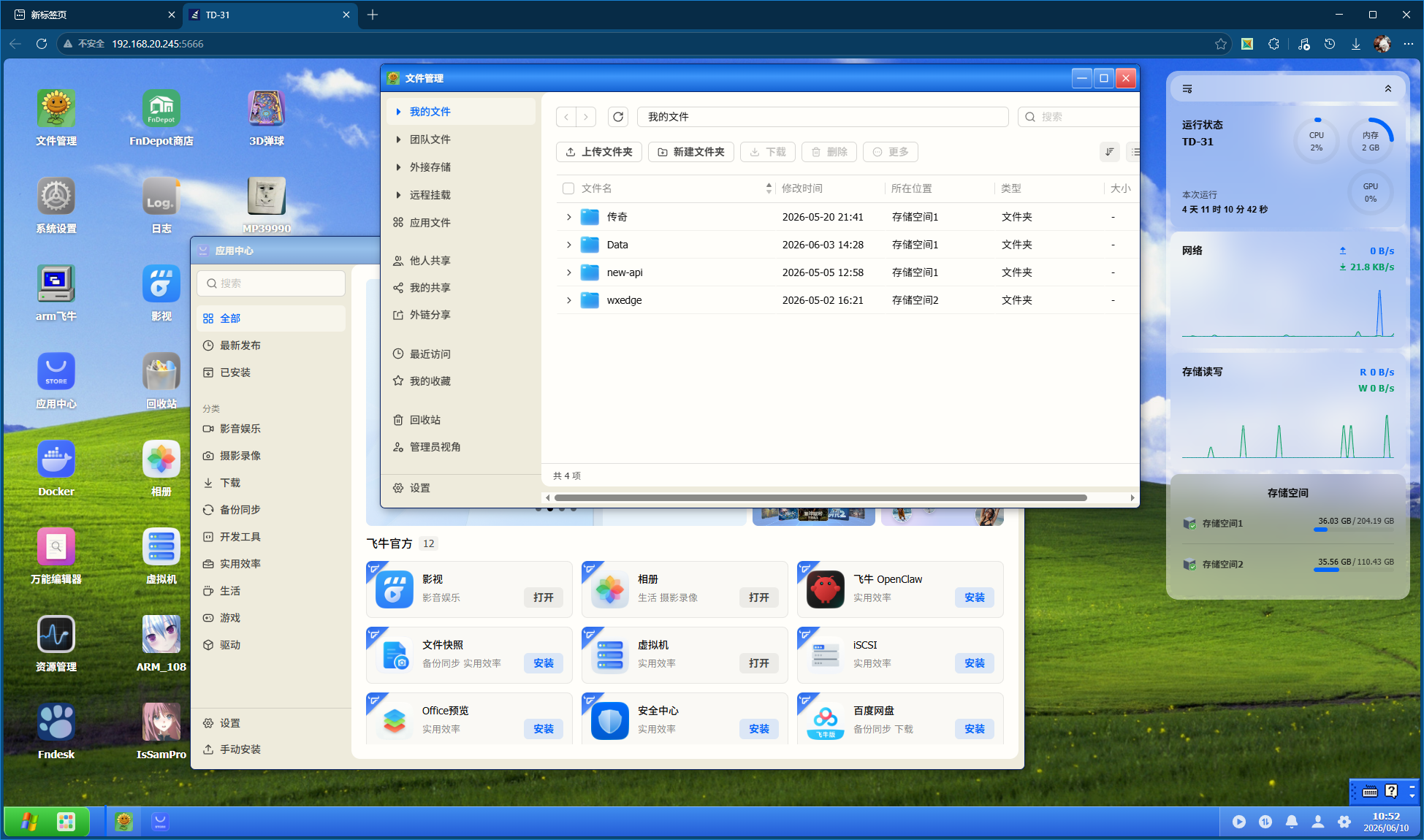Image resolution: width=1424 pixels, height=840 pixels.
Task: Click 打开 for 影视 app card
Action: [544, 597]
